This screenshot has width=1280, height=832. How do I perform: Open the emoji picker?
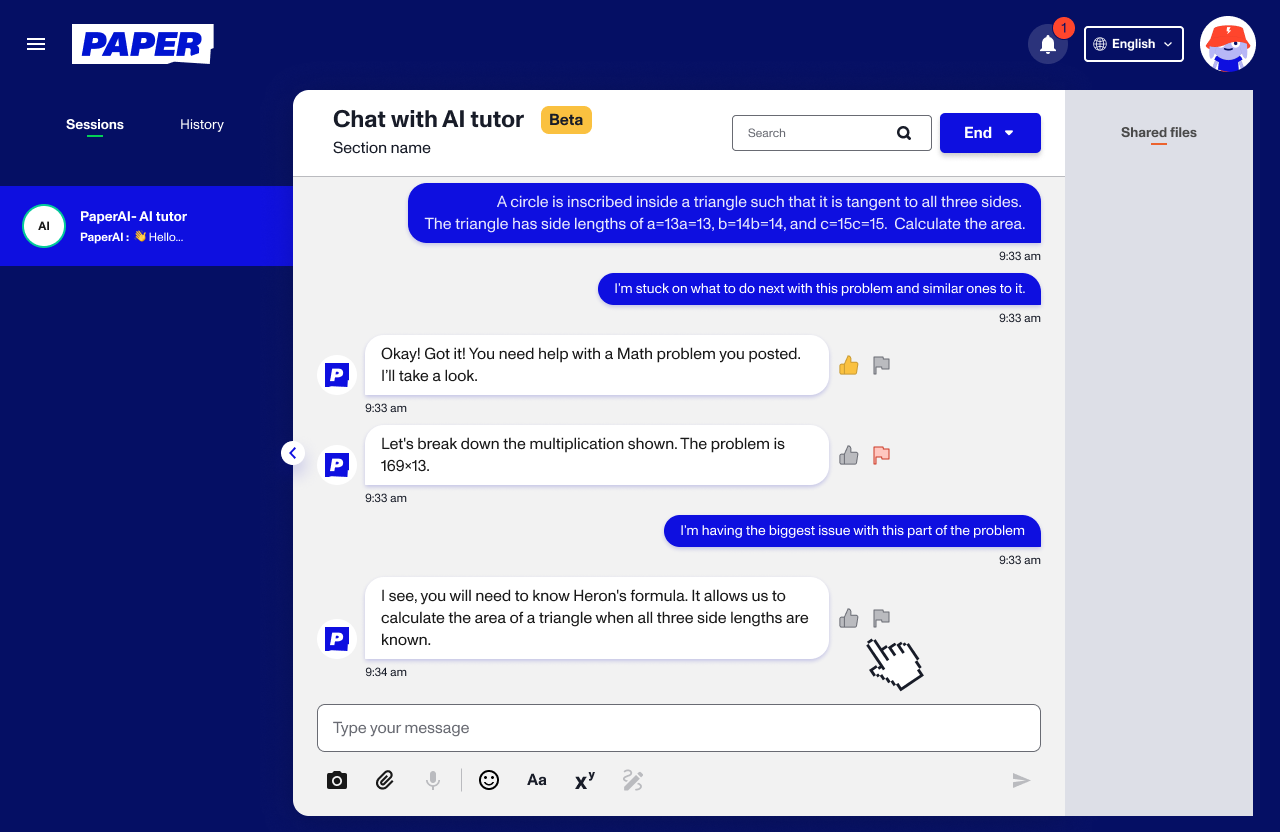pos(489,780)
